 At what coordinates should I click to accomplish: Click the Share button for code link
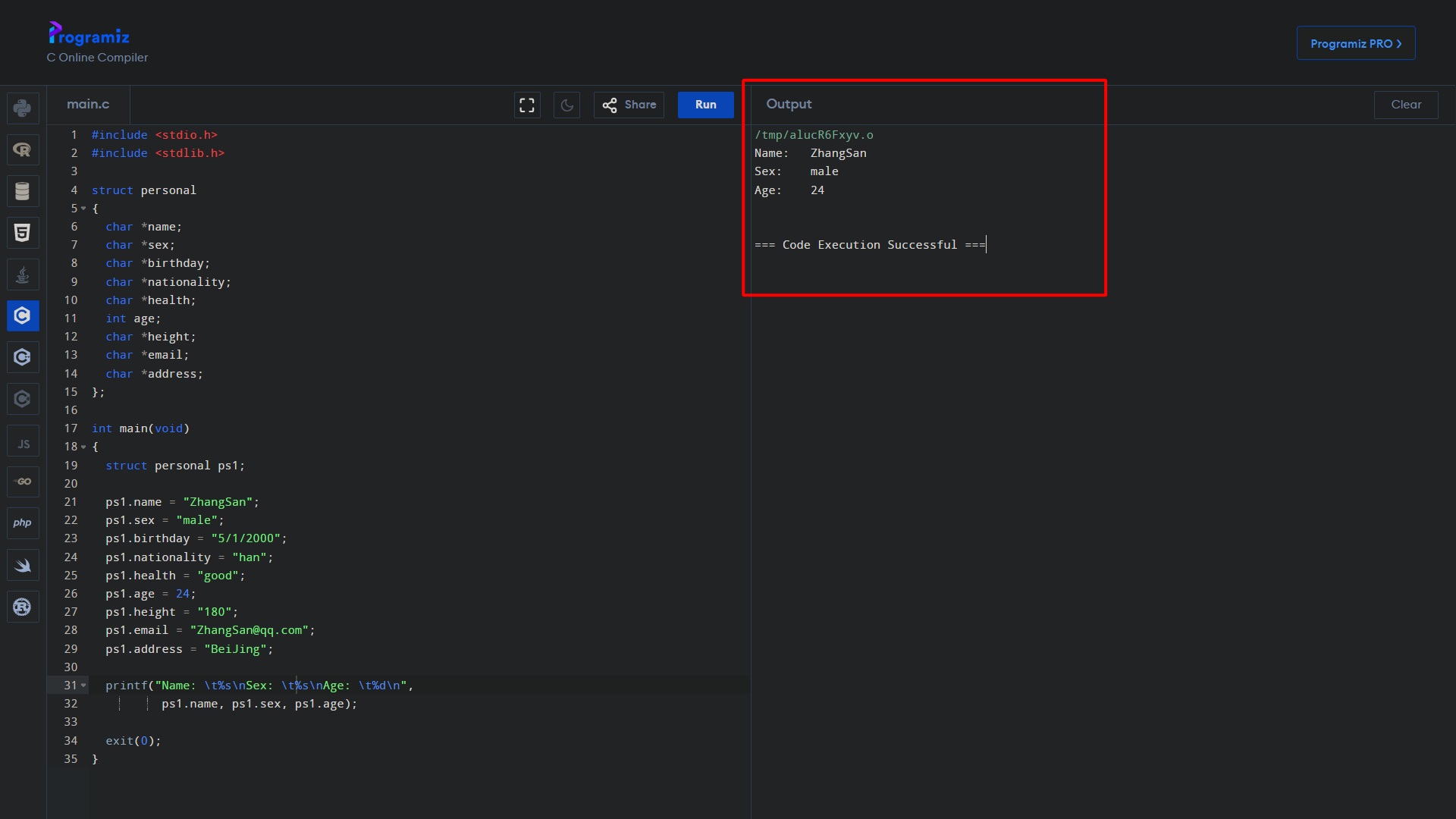tap(629, 104)
